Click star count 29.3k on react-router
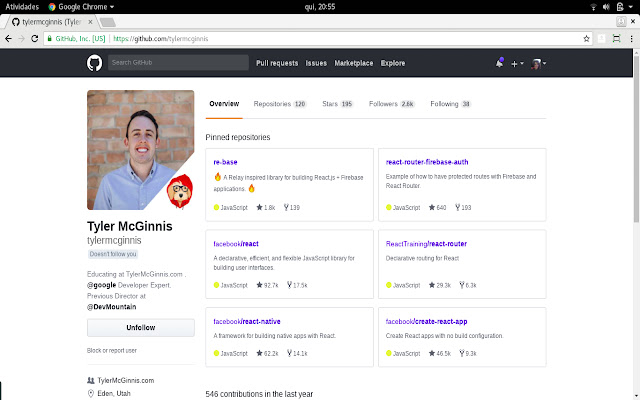 (x=440, y=285)
